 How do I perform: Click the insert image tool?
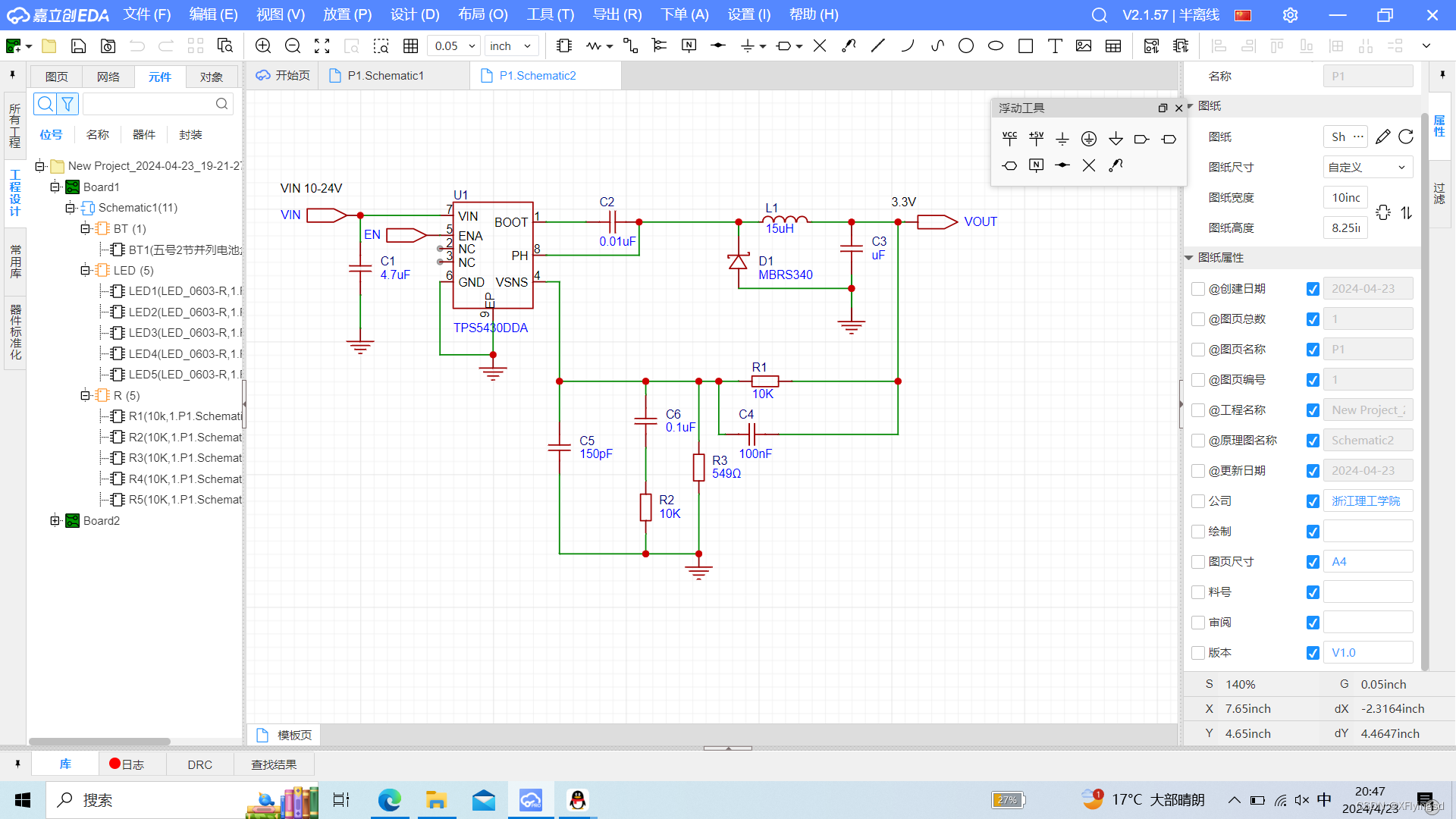1084,46
